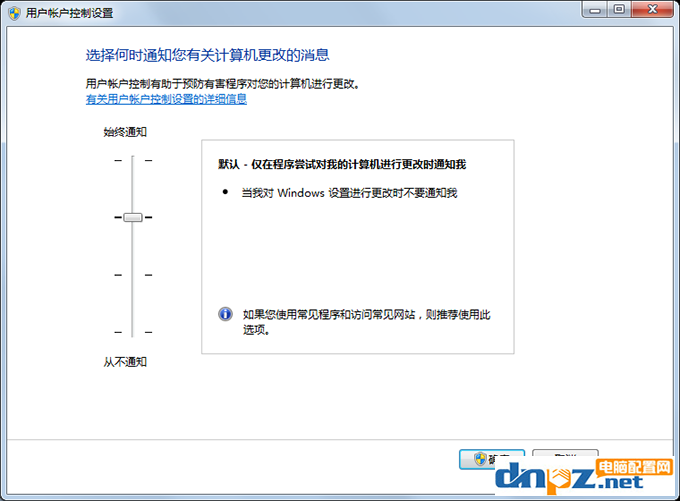
Task: Click the '始终通知' label above the slider
Action: click(125, 132)
